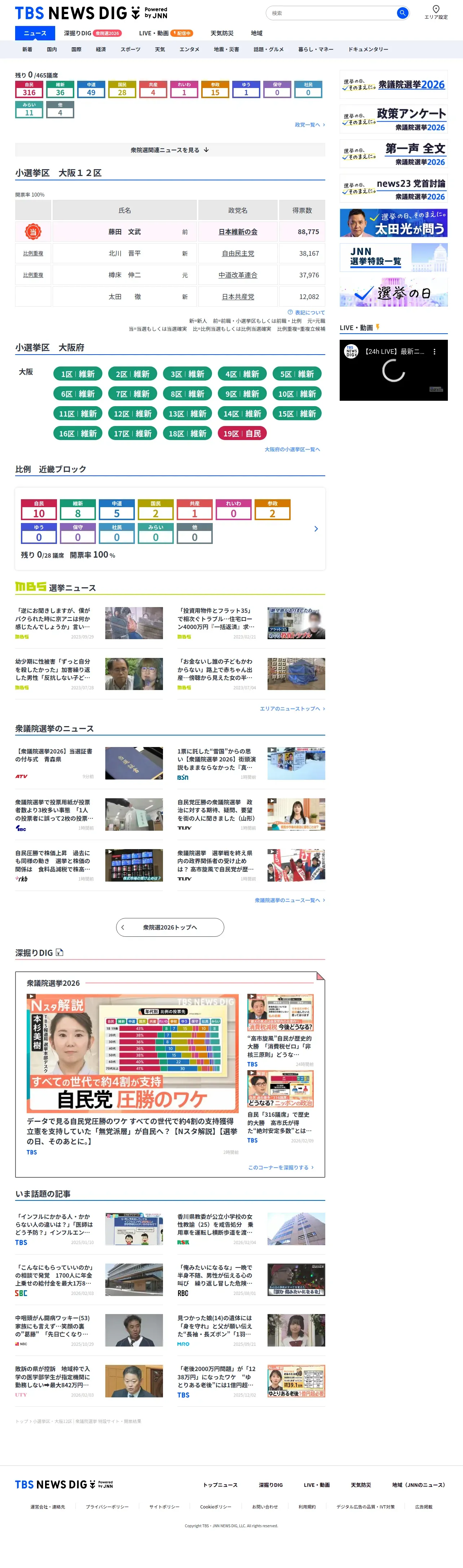463x1568 pixels.
Task: Play the 24h LIVE video
Action: coord(394,370)
